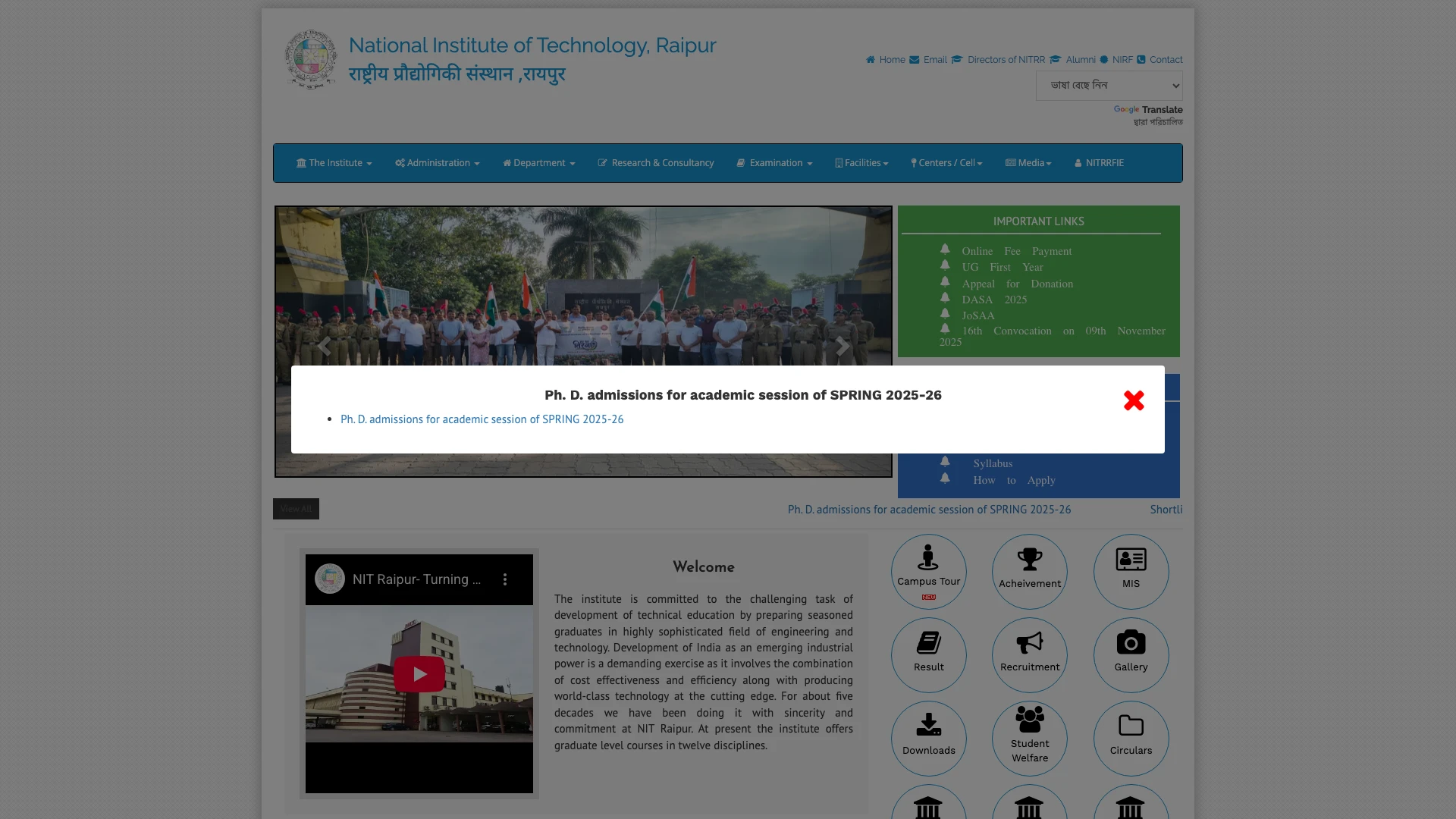Viewport: 1456px width, 819px height.
Task: Expand the Media menu
Action: pyautogui.click(x=1028, y=163)
